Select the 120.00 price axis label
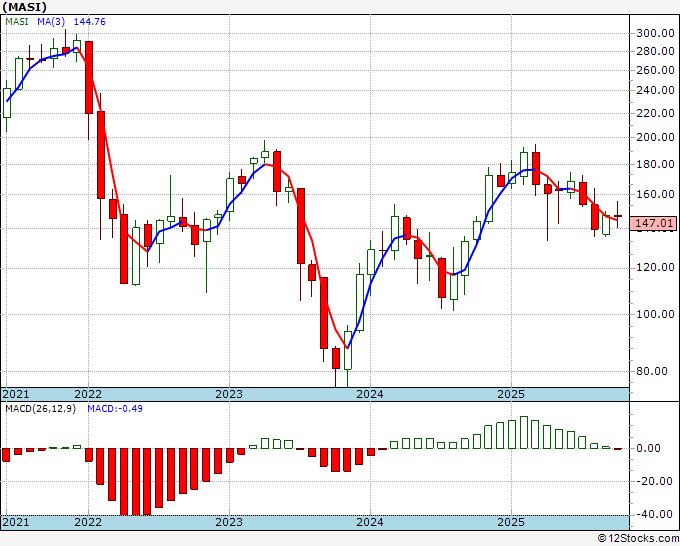 (655, 268)
